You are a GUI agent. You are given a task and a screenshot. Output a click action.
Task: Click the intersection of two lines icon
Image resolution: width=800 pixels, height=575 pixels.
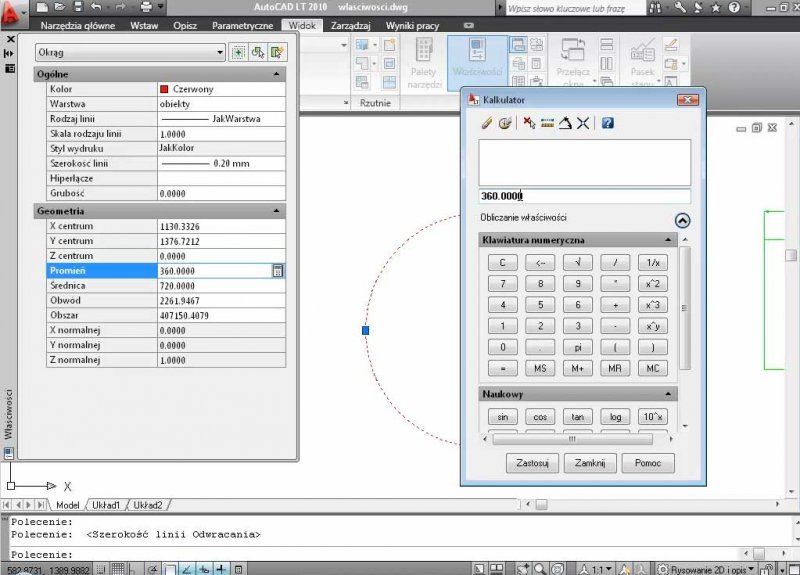coord(583,123)
